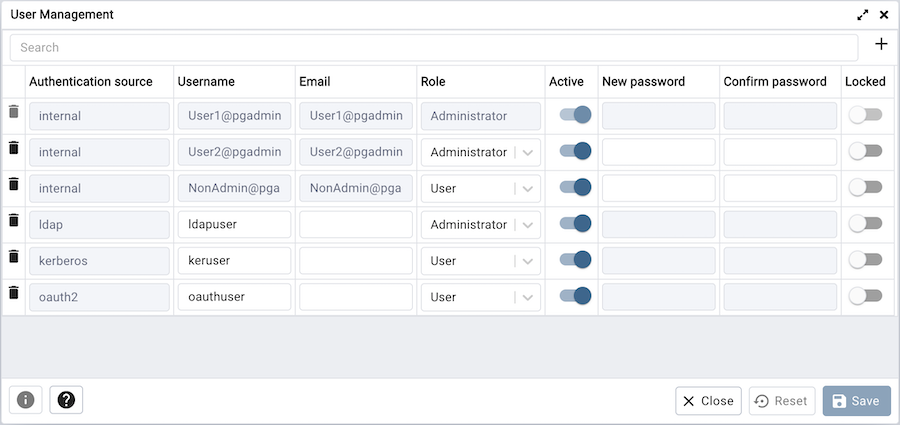Toggle Active switch for User2@pgadmin
The width and height of the screenshot is (900, 425).
(575, 152)
